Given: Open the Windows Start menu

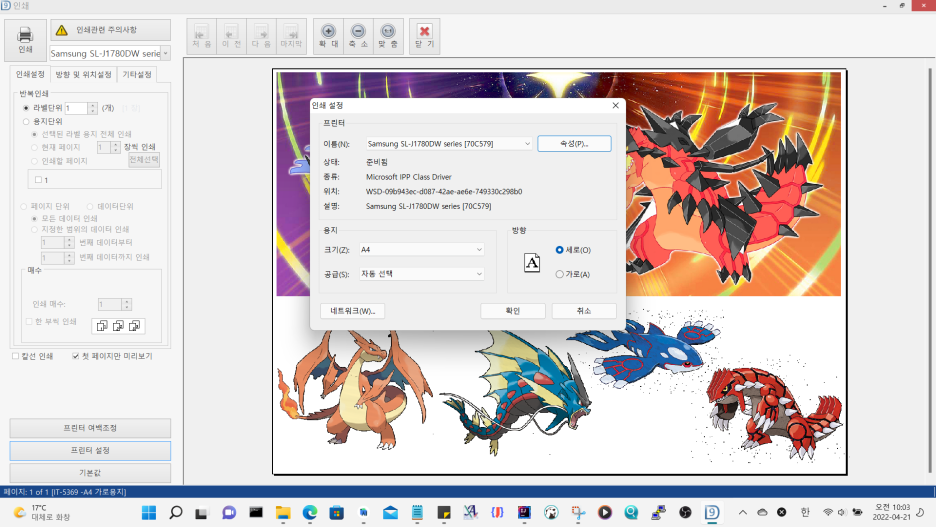Looking at the screenshot, I should 149,512.
